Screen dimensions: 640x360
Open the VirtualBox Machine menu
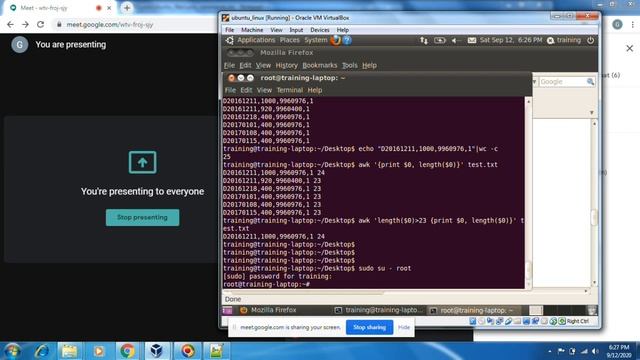click(252, 30)
